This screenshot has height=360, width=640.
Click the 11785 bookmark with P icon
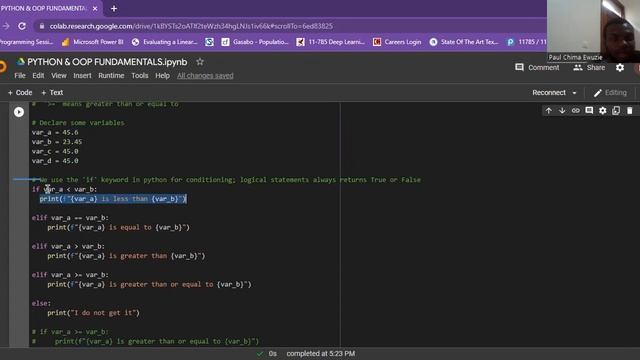[x=527, y=42]
